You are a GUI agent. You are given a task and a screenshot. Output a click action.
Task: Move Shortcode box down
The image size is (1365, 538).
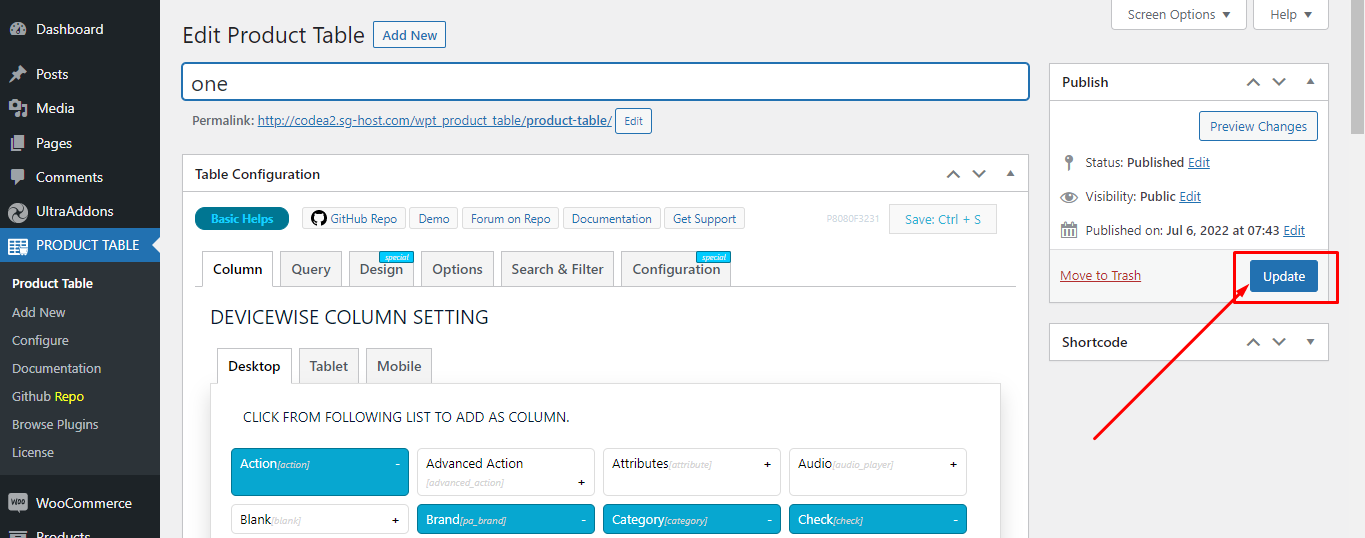coord(1279,342)
